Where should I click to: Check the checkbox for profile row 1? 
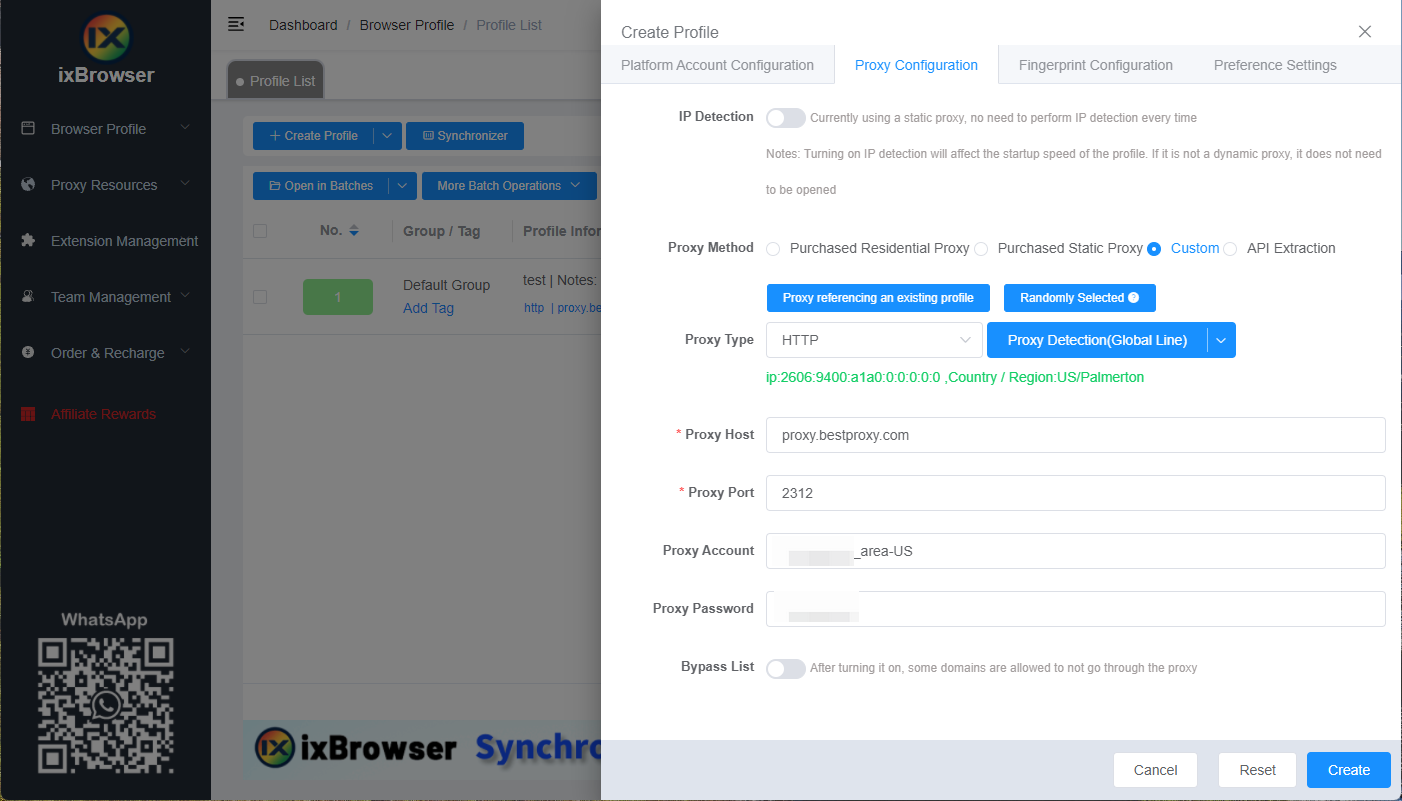(260, 297)
